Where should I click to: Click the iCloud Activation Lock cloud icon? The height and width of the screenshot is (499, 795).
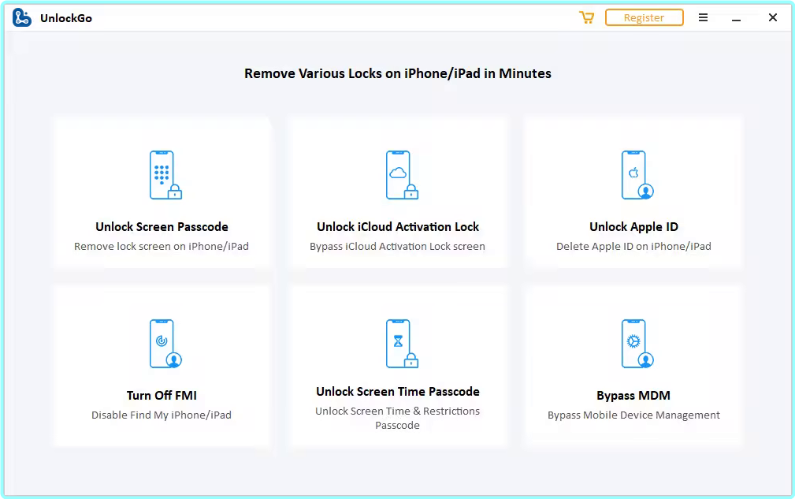tap(400, 176)
